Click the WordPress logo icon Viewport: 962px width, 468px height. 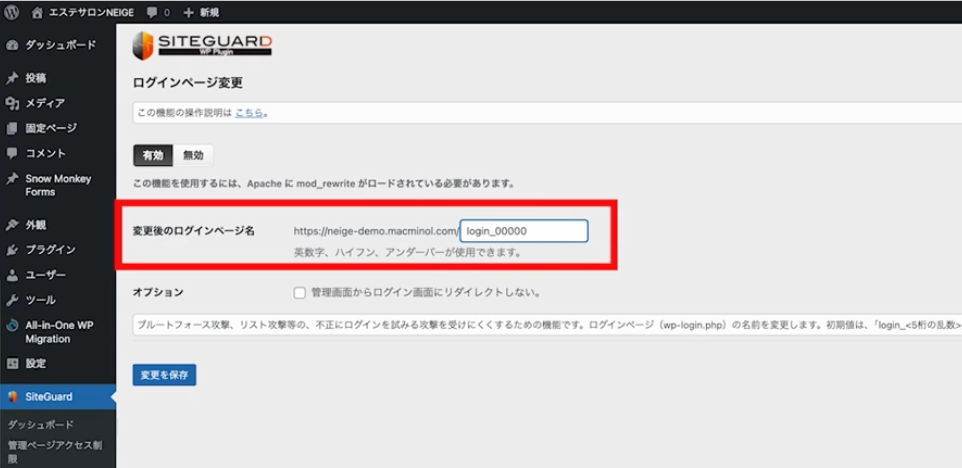pos(12,12)
